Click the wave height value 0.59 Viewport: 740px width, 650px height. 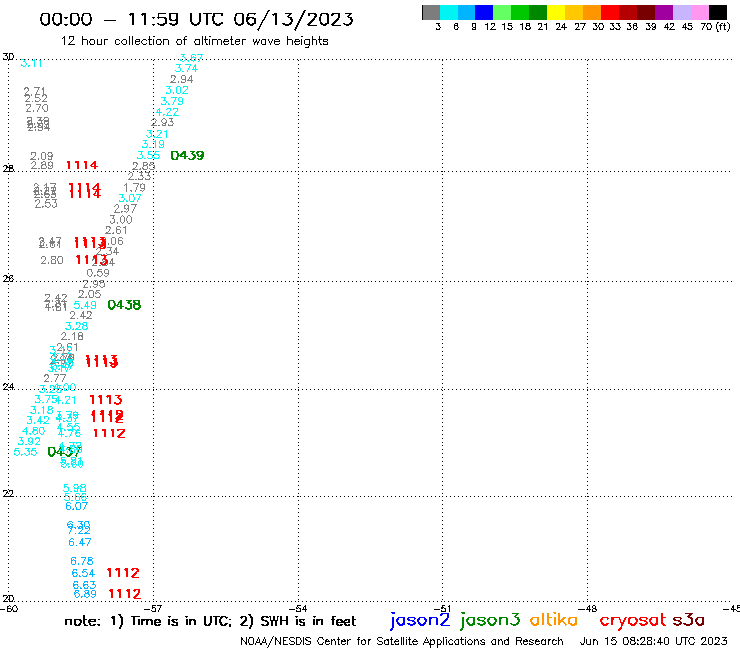click(98, 273)
